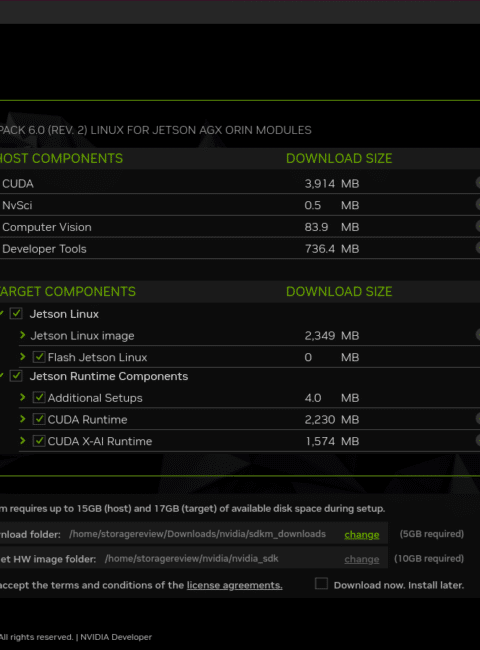Enable Download now. Install later. checkbox
The image size is (480, 650).
(x=321, y=584)
